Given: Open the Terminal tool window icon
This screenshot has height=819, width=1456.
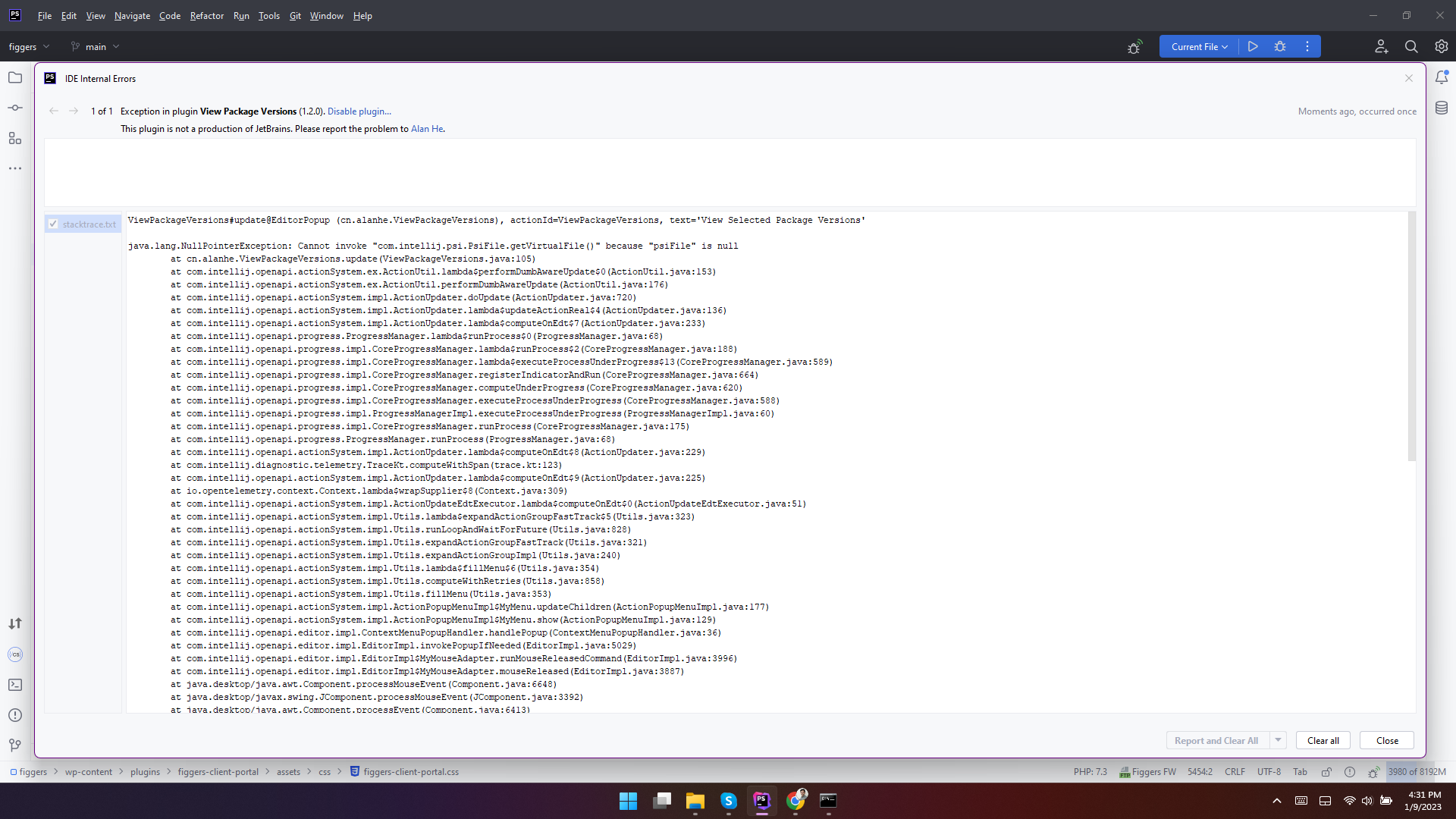Looking at the screenshot, I should 15,685.
